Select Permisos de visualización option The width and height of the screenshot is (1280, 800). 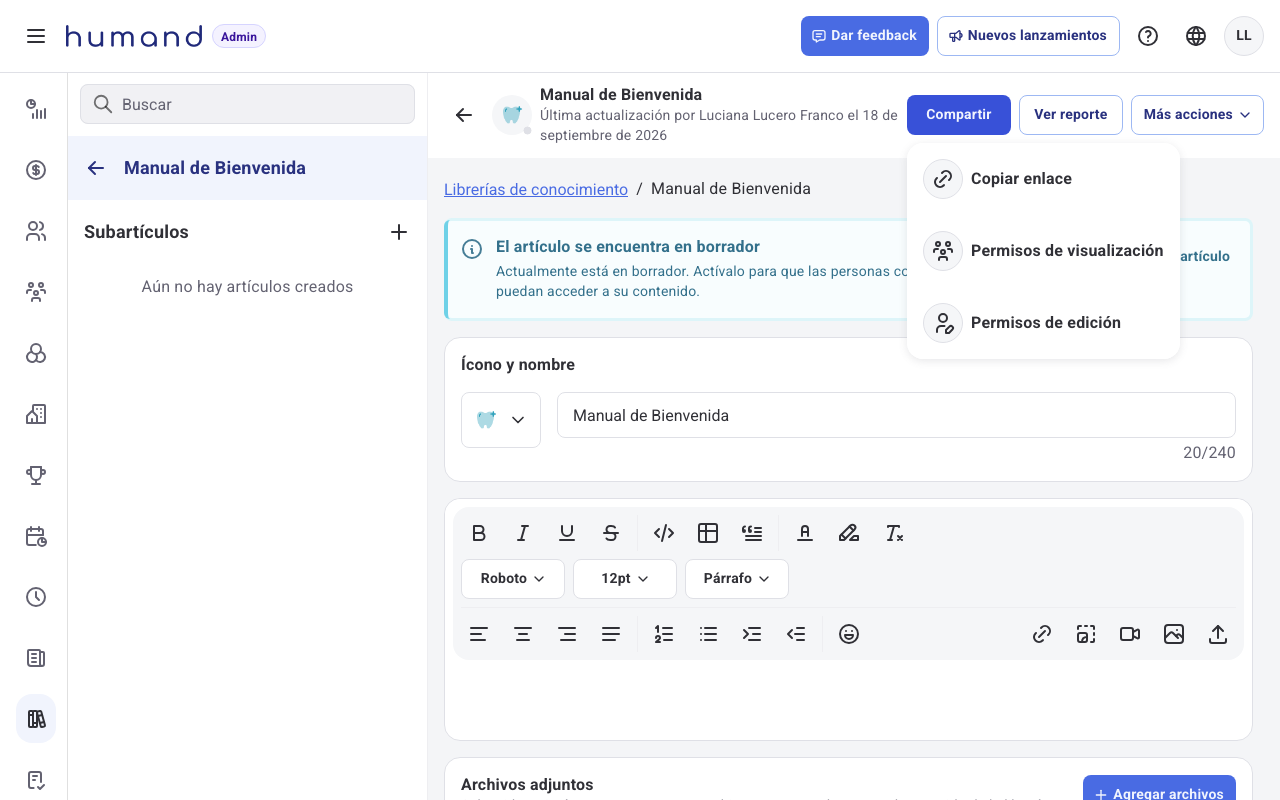[x=1043, y=251]
